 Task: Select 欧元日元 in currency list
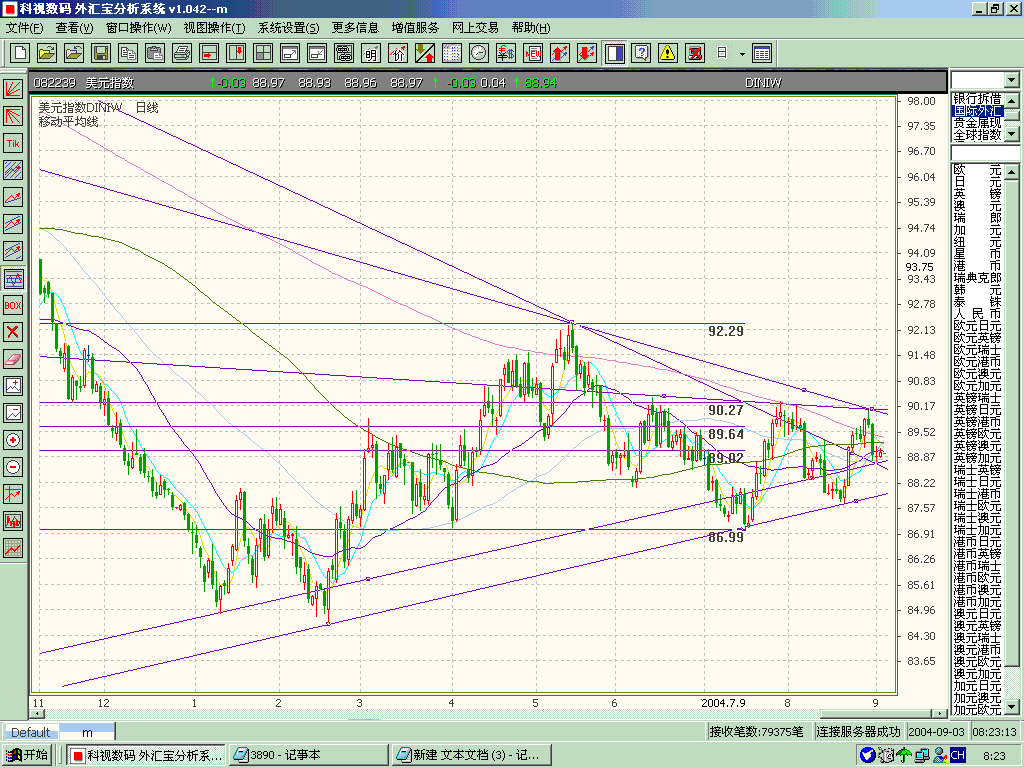click(x=977, y=325)
